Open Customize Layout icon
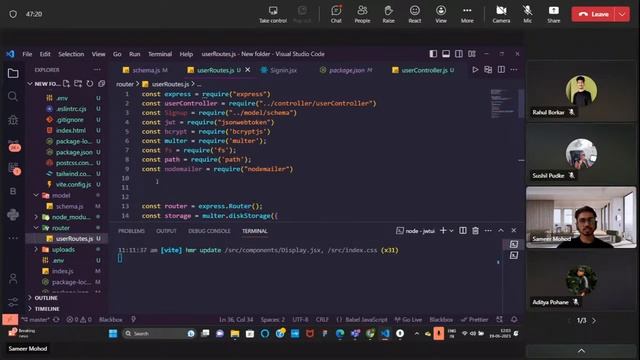 click(x=472, y=54)
